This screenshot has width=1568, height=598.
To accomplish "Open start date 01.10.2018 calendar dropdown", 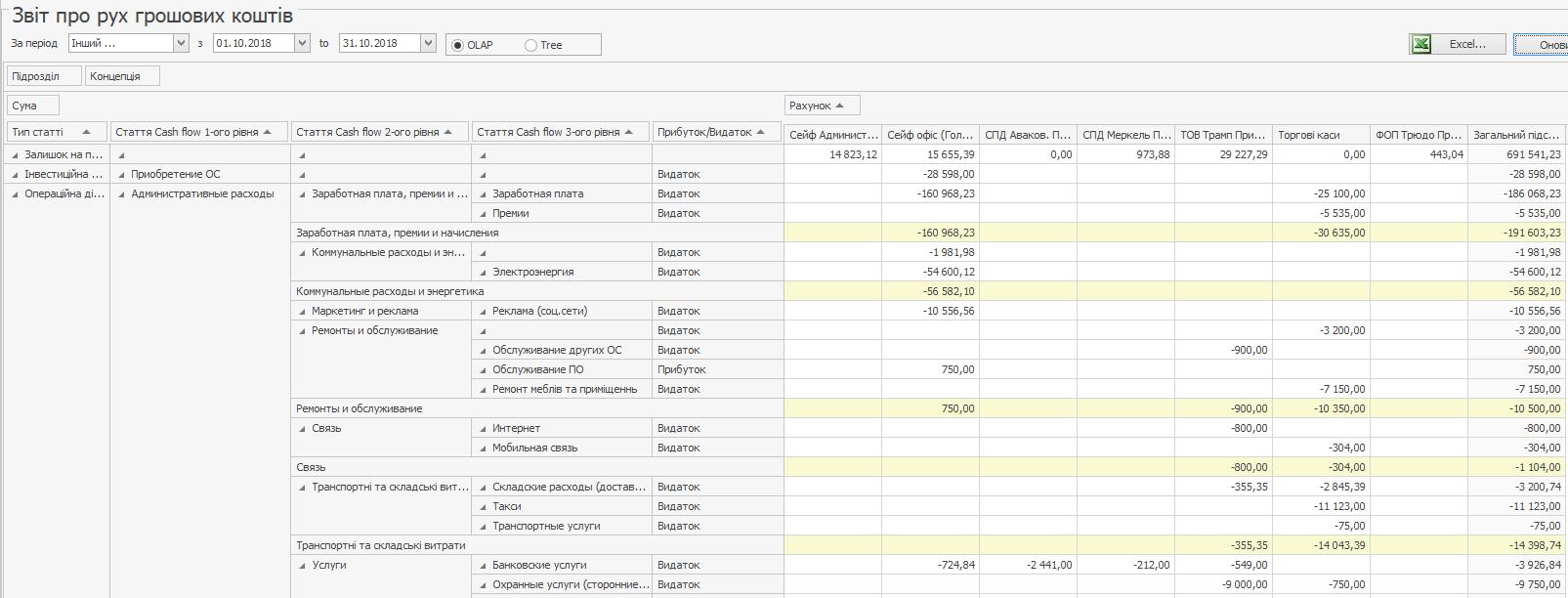I will [302, 43].
